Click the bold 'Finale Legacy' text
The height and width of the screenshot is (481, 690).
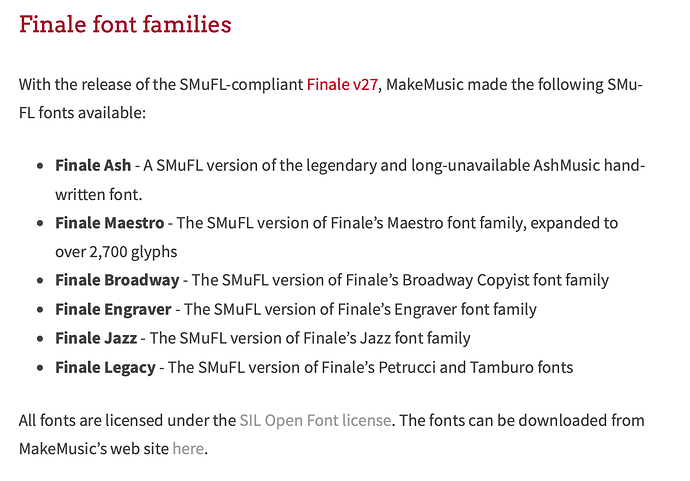(105, 367)
